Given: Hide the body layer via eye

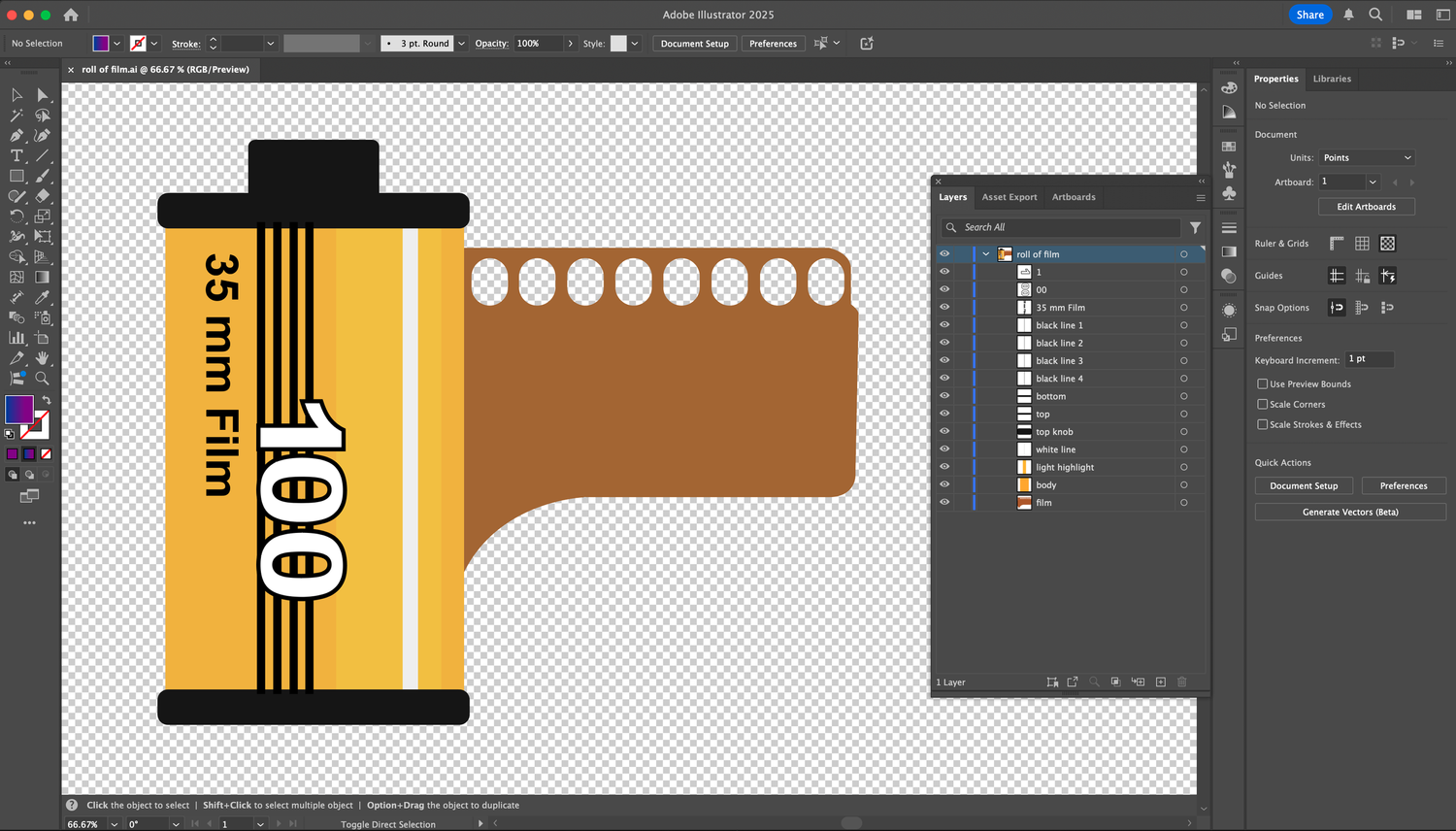Looking at the screenshot, I should pos(944,484).
